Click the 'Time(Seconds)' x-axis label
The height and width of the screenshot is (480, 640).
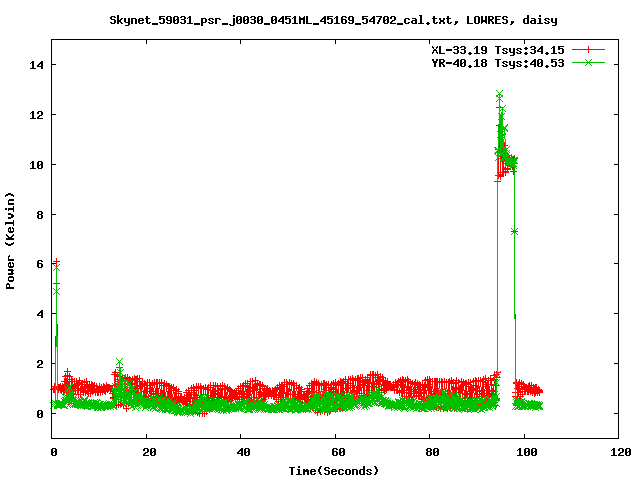[333, 471]
